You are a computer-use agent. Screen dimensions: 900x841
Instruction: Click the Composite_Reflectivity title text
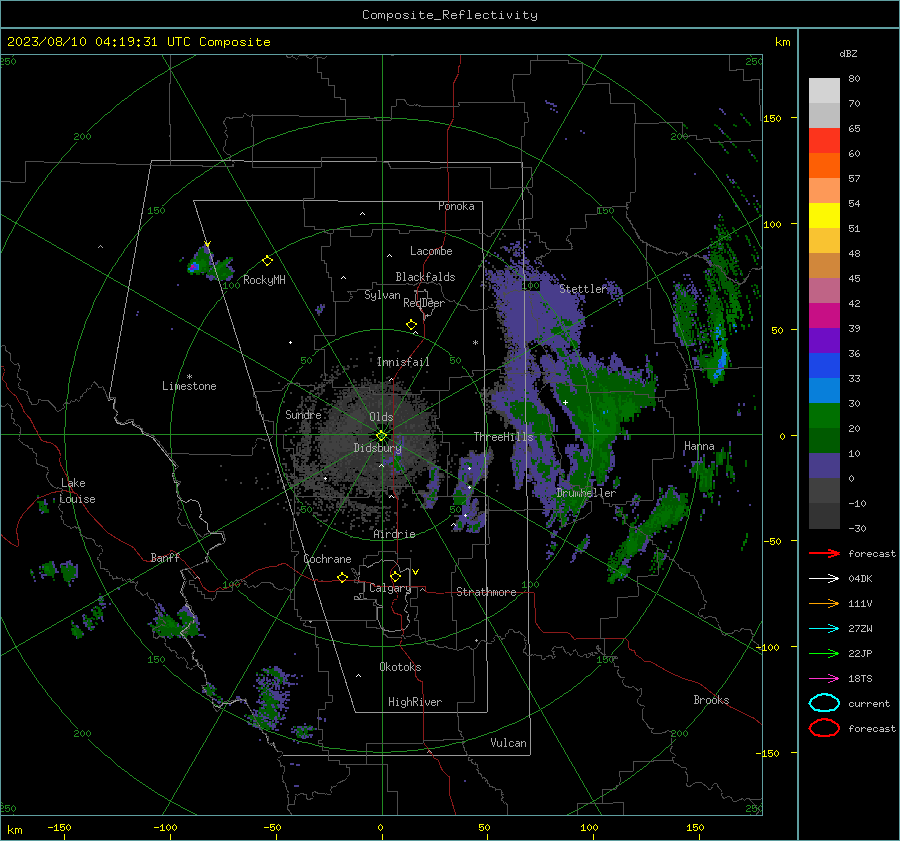(450, 15)
